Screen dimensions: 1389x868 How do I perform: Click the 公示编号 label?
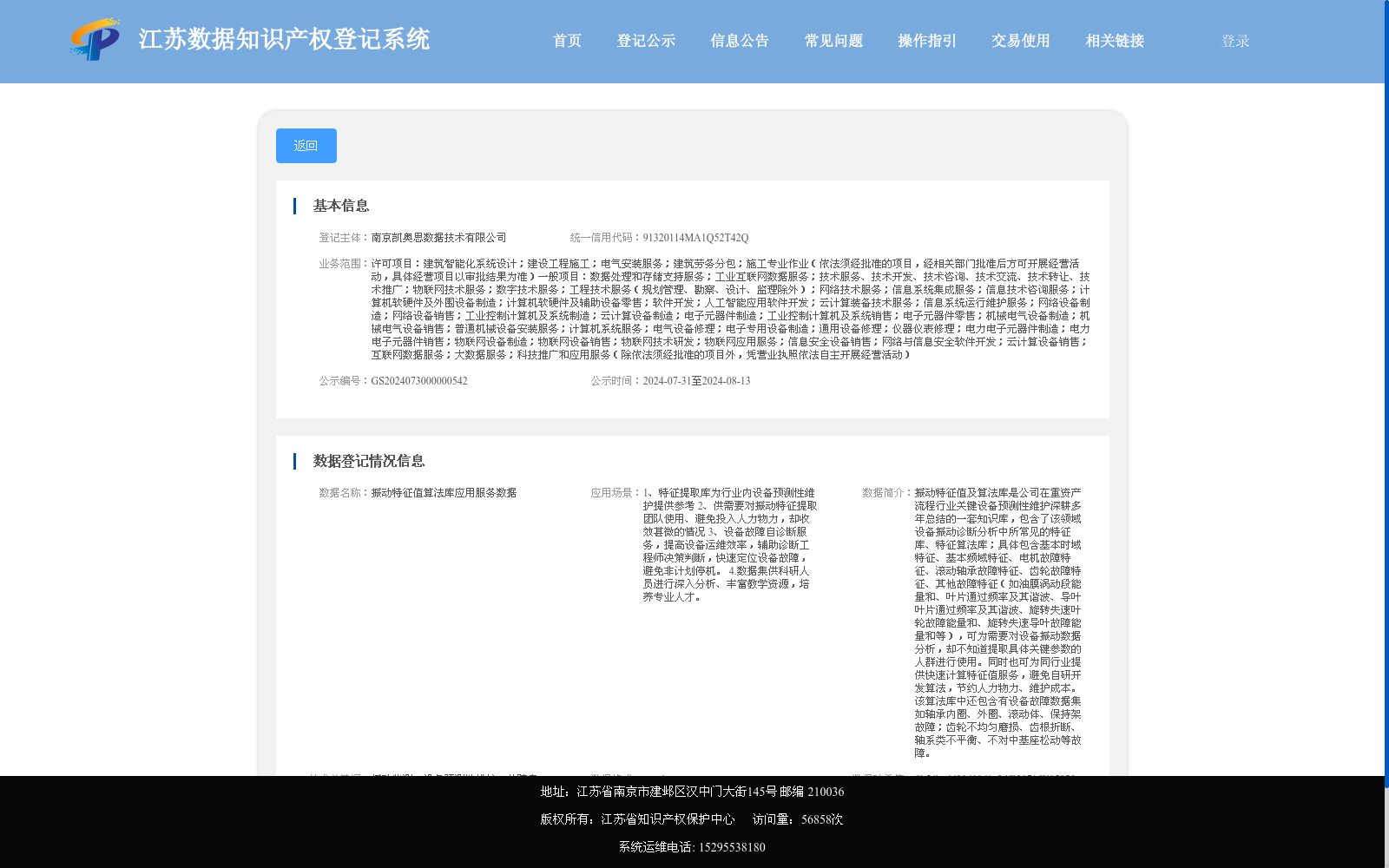pyautogui.click(x=345, y=381)
